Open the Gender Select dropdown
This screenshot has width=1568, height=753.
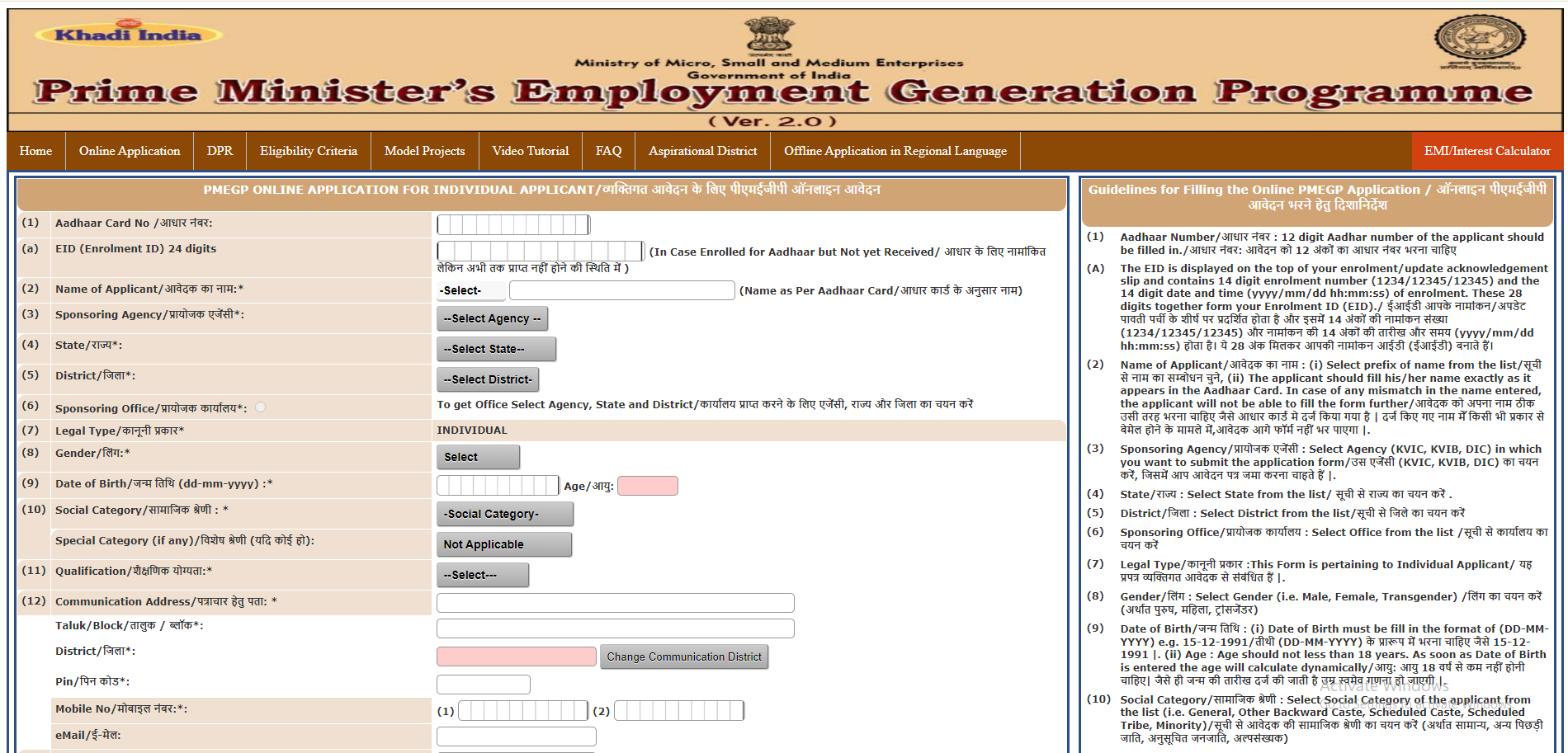pos(478,456)
